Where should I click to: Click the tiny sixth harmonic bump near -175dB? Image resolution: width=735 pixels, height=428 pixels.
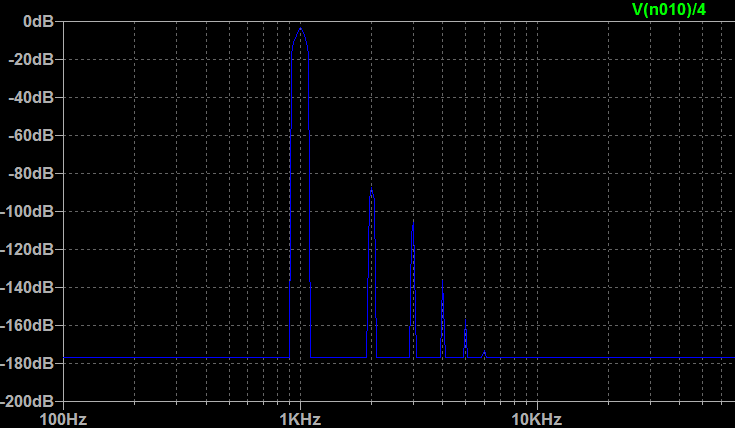pyautogui.click(x=485, y=353)
